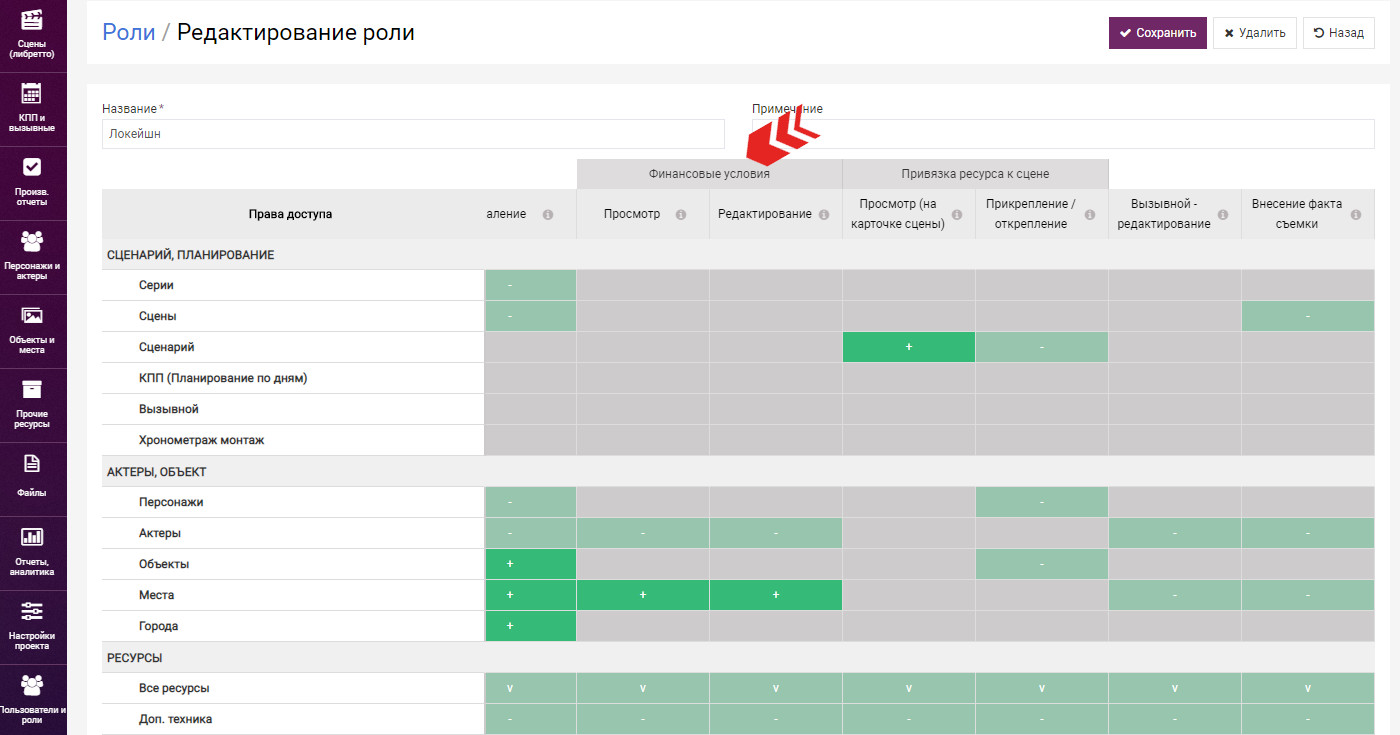
Task: Toggle Города permission in 'аление' column
Action: 530,626
